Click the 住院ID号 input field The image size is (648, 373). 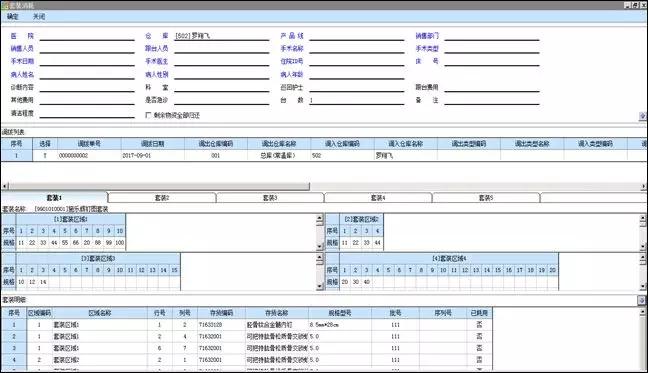(357, 61)
